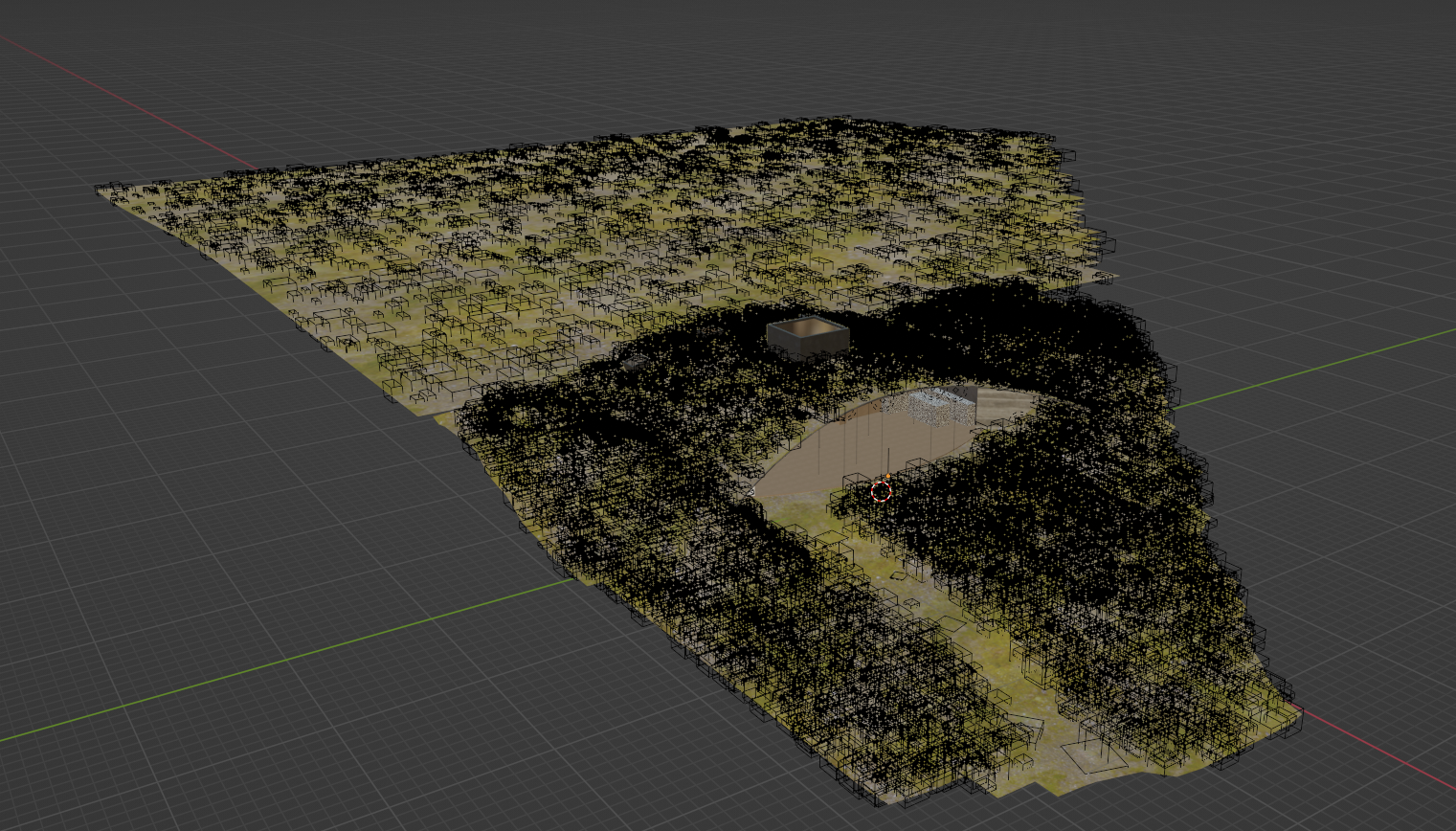Image resolution: width=1456 pixels, height=831 pixels.
Task: Click the red-white 3D cursor
Action: coord(882,492)
